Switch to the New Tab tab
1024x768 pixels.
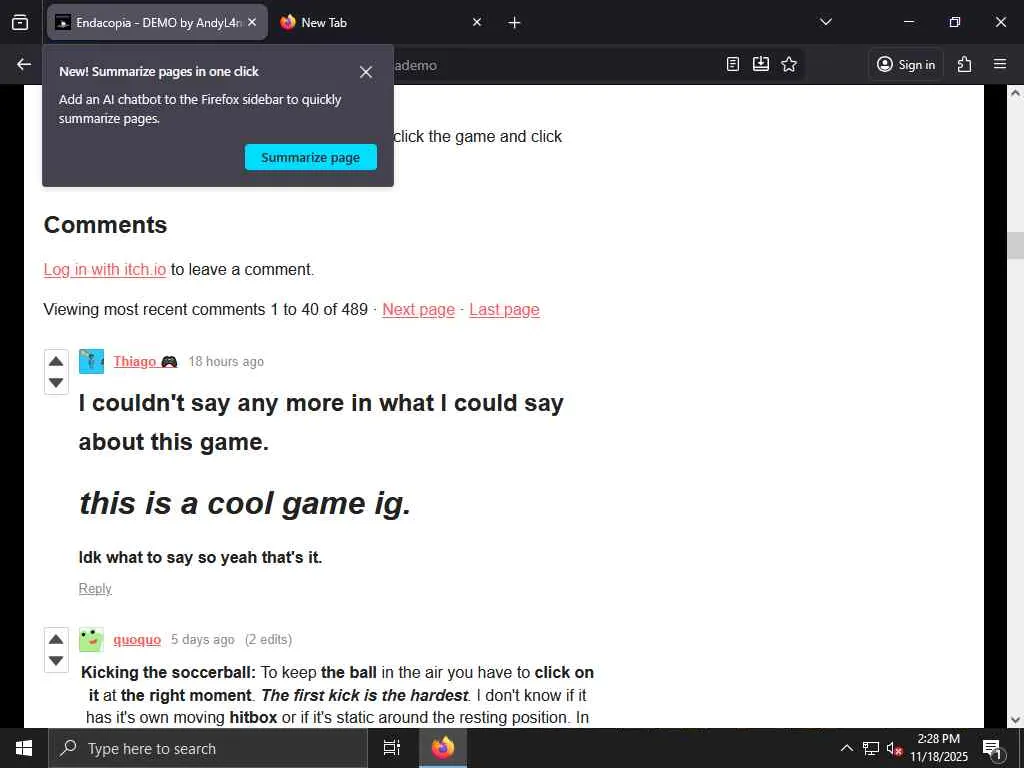point(382,22)
